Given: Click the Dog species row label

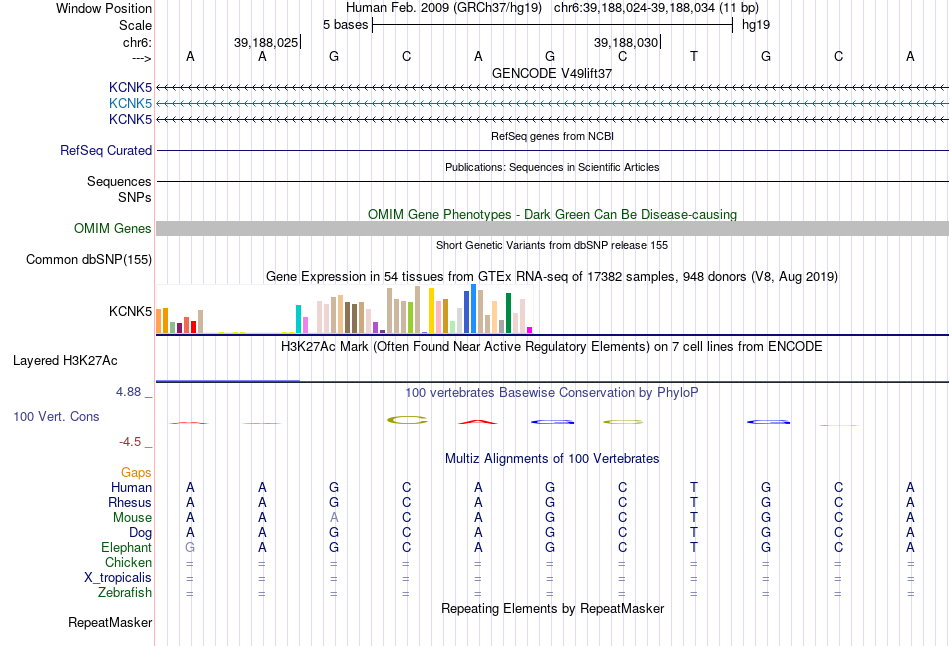Looking at the screenshot, I should coord(141,533).
